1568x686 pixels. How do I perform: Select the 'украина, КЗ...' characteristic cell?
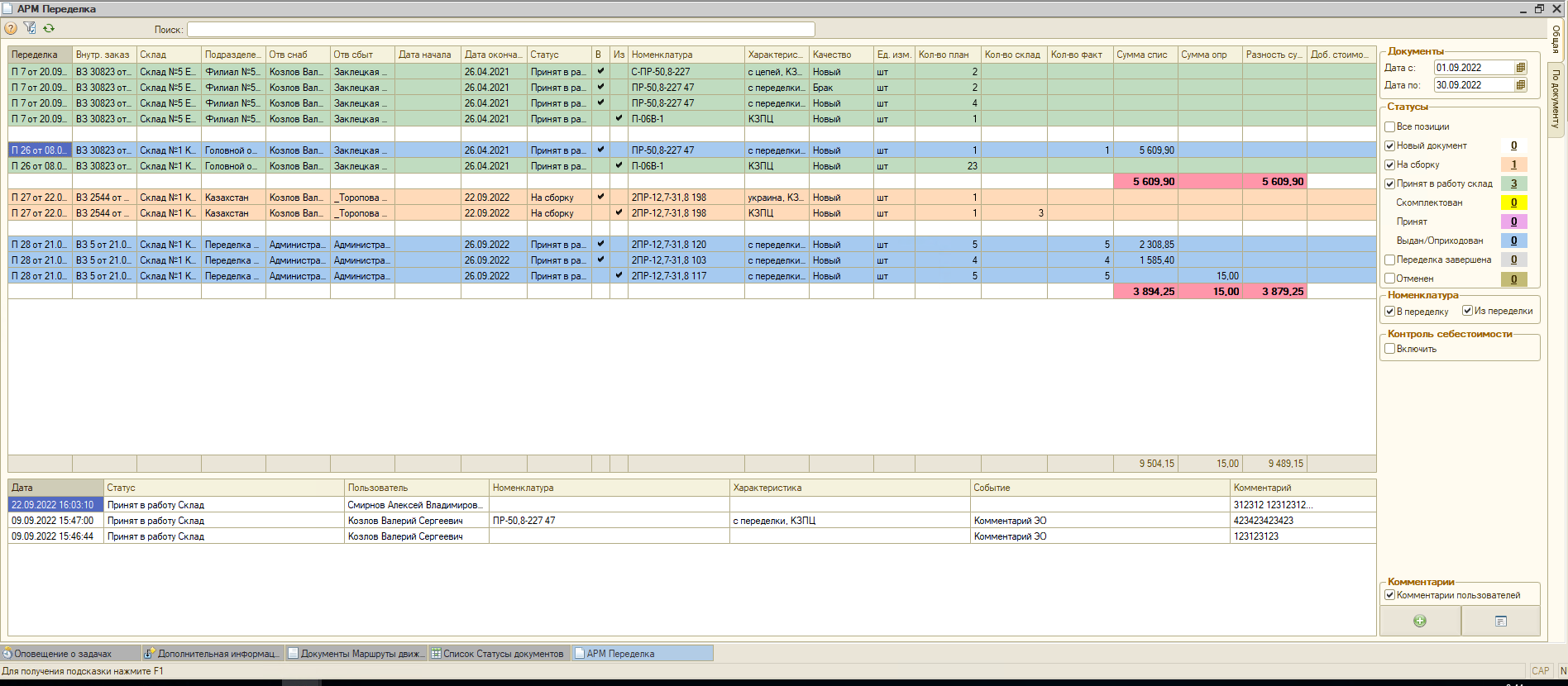coord(777,198)
